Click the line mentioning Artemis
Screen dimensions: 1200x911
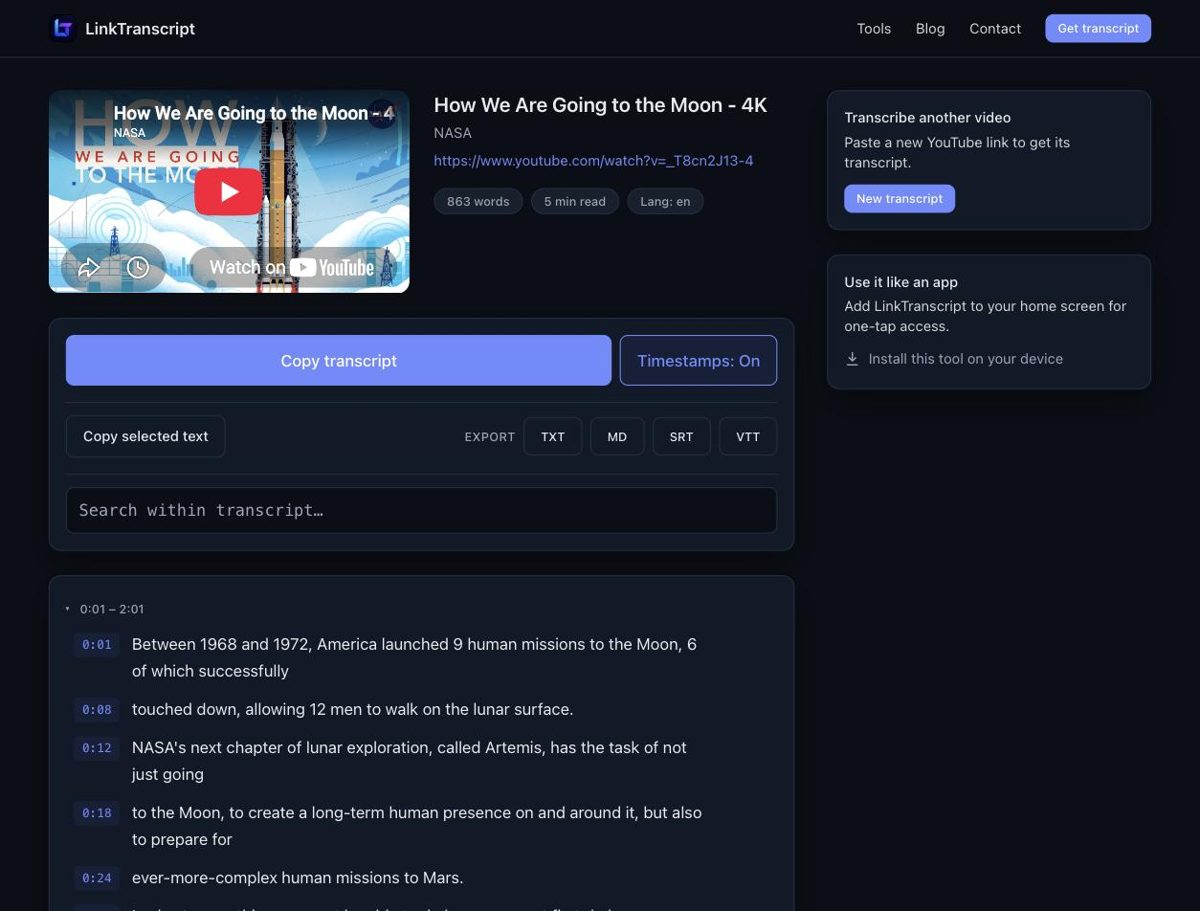[x=409, y=761]
